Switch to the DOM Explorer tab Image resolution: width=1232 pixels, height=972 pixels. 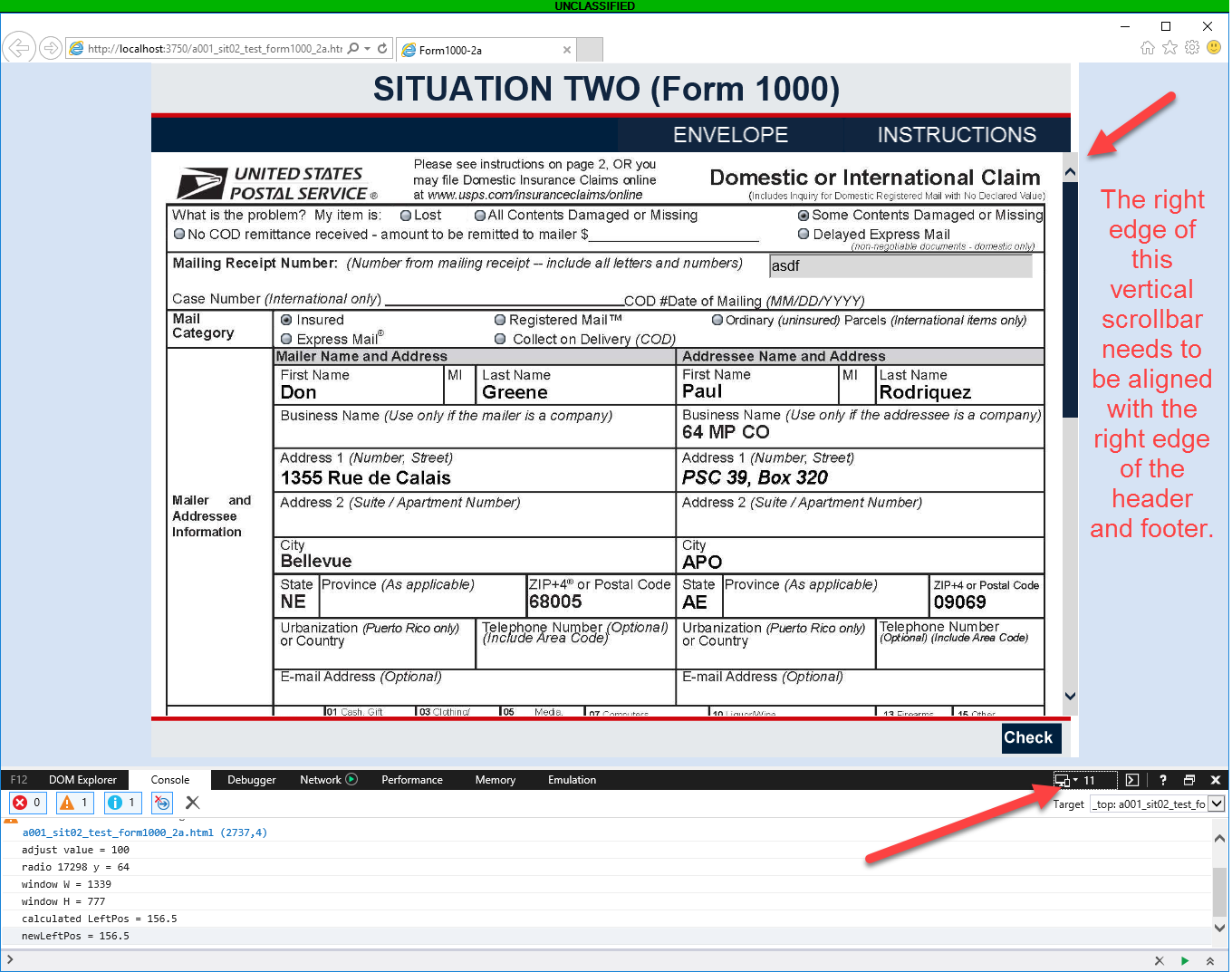click(x=82, y=780)
